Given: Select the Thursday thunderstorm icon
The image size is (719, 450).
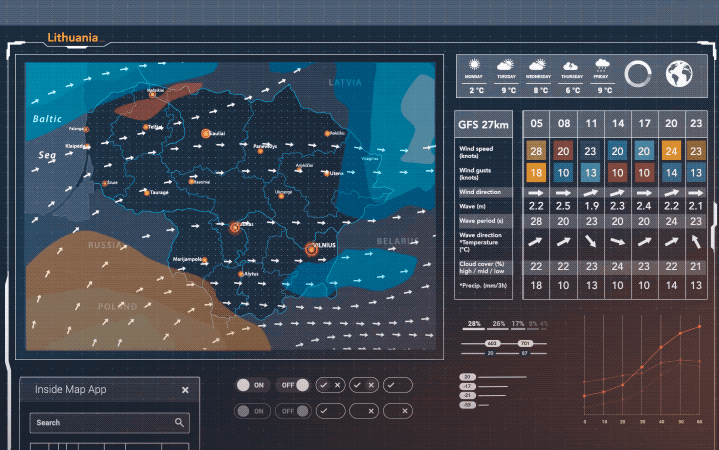Looking at the screenshot, I should point(570,66).
